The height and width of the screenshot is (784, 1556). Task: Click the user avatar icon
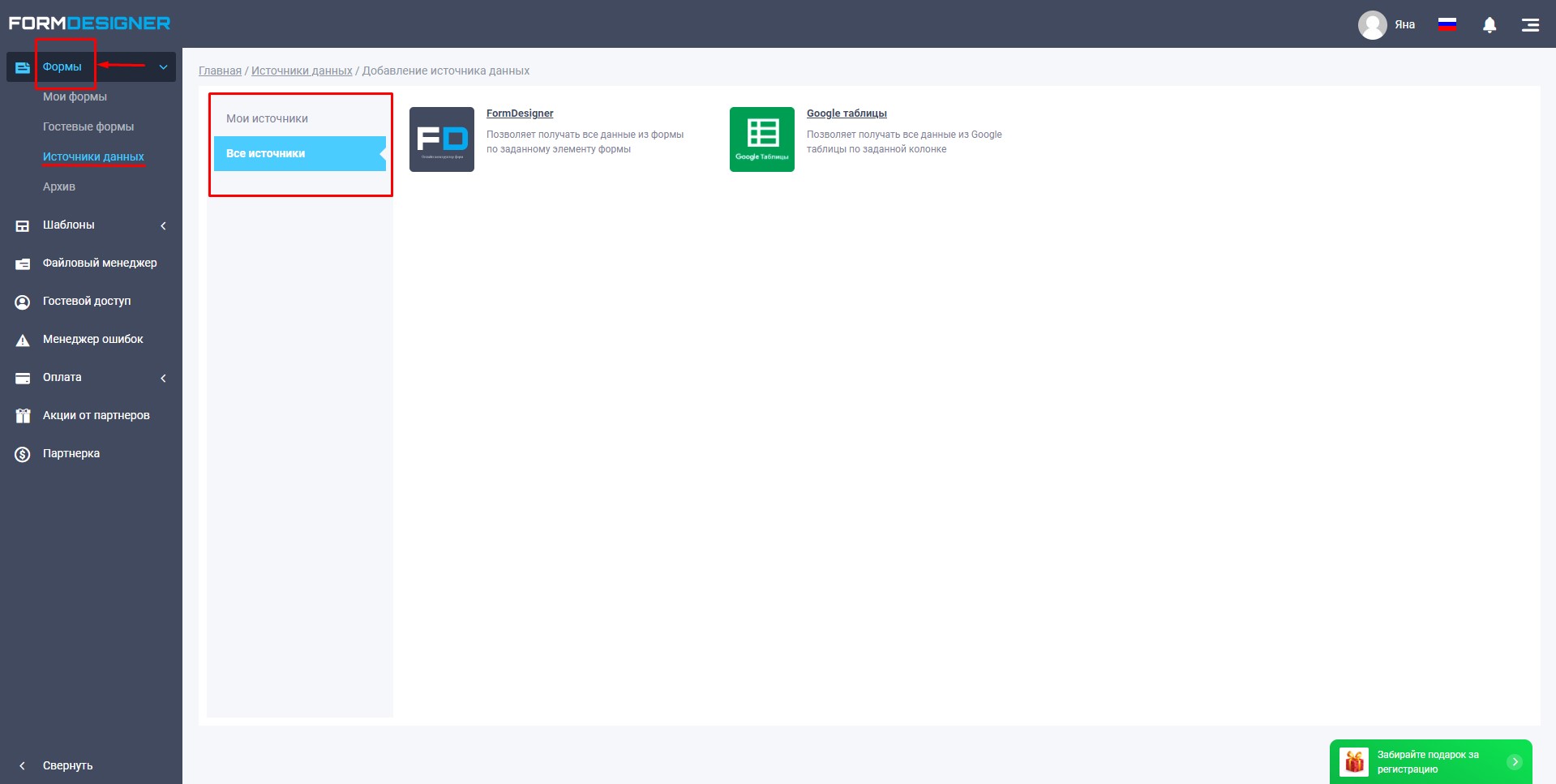1373,25
